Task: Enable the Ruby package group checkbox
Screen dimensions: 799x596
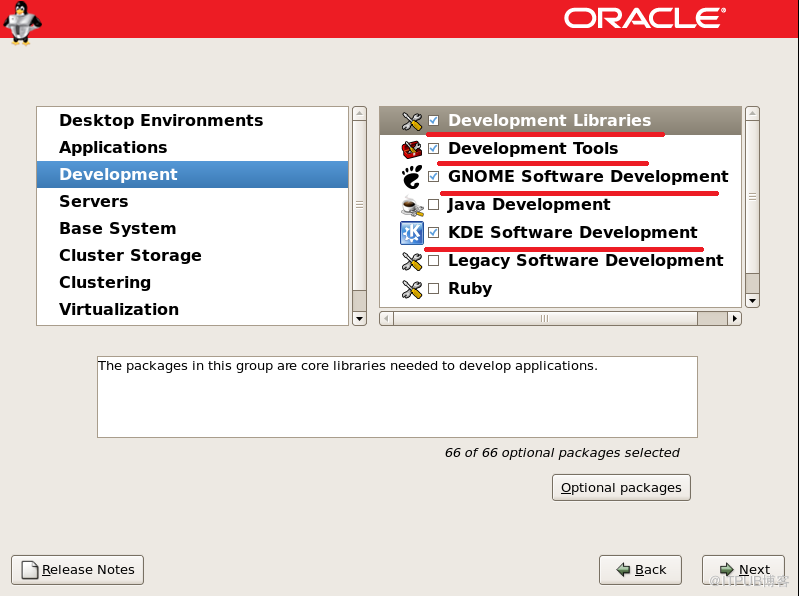Action: [434, 289]
